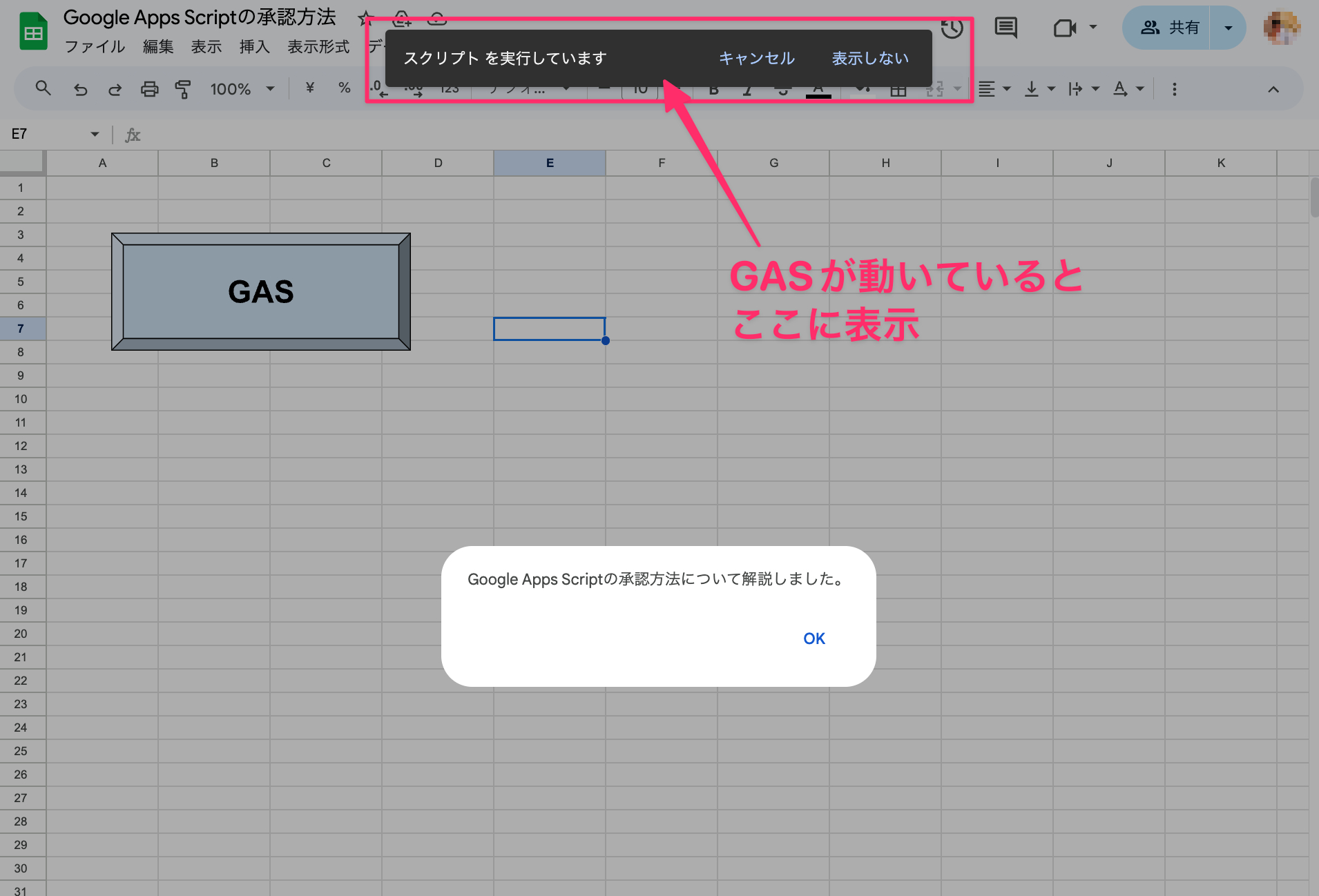Redo the last undone action
Viewport: 1319px width, 896px height.
115,89
